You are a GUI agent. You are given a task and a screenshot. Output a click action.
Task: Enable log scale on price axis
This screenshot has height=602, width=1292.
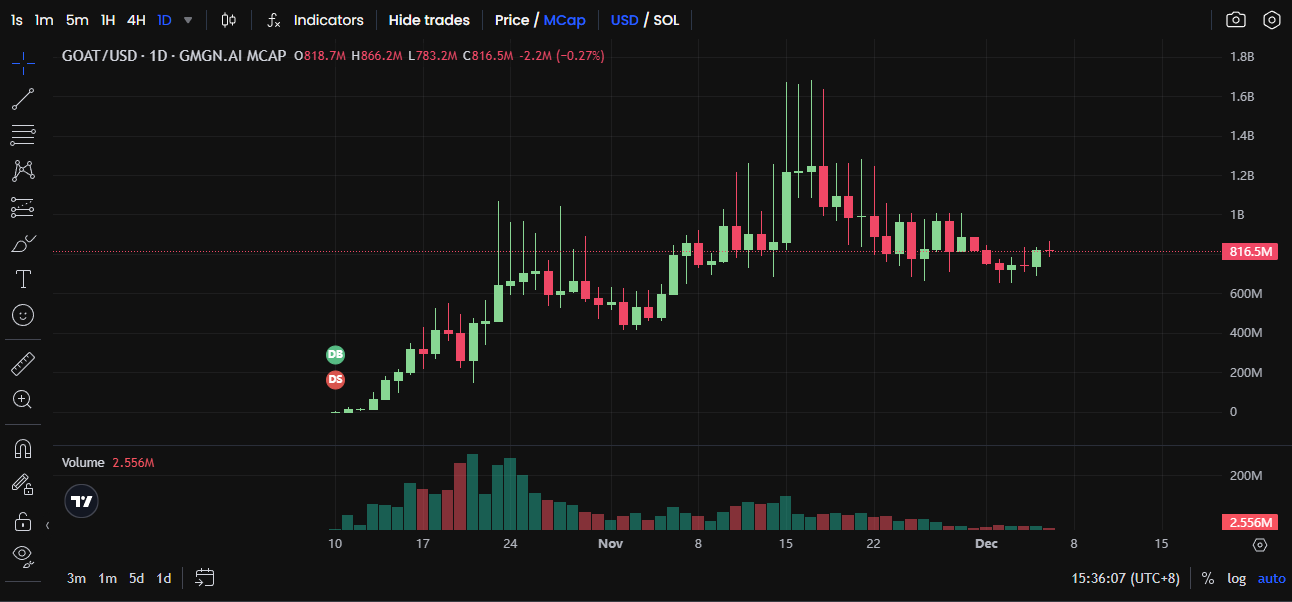click(1236, 578)
